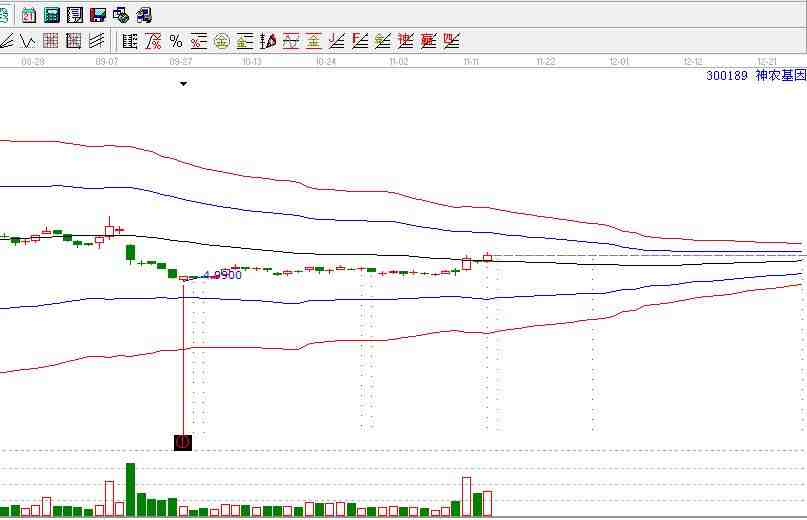Click the 09-27 date on time axis

click(180, 62)
